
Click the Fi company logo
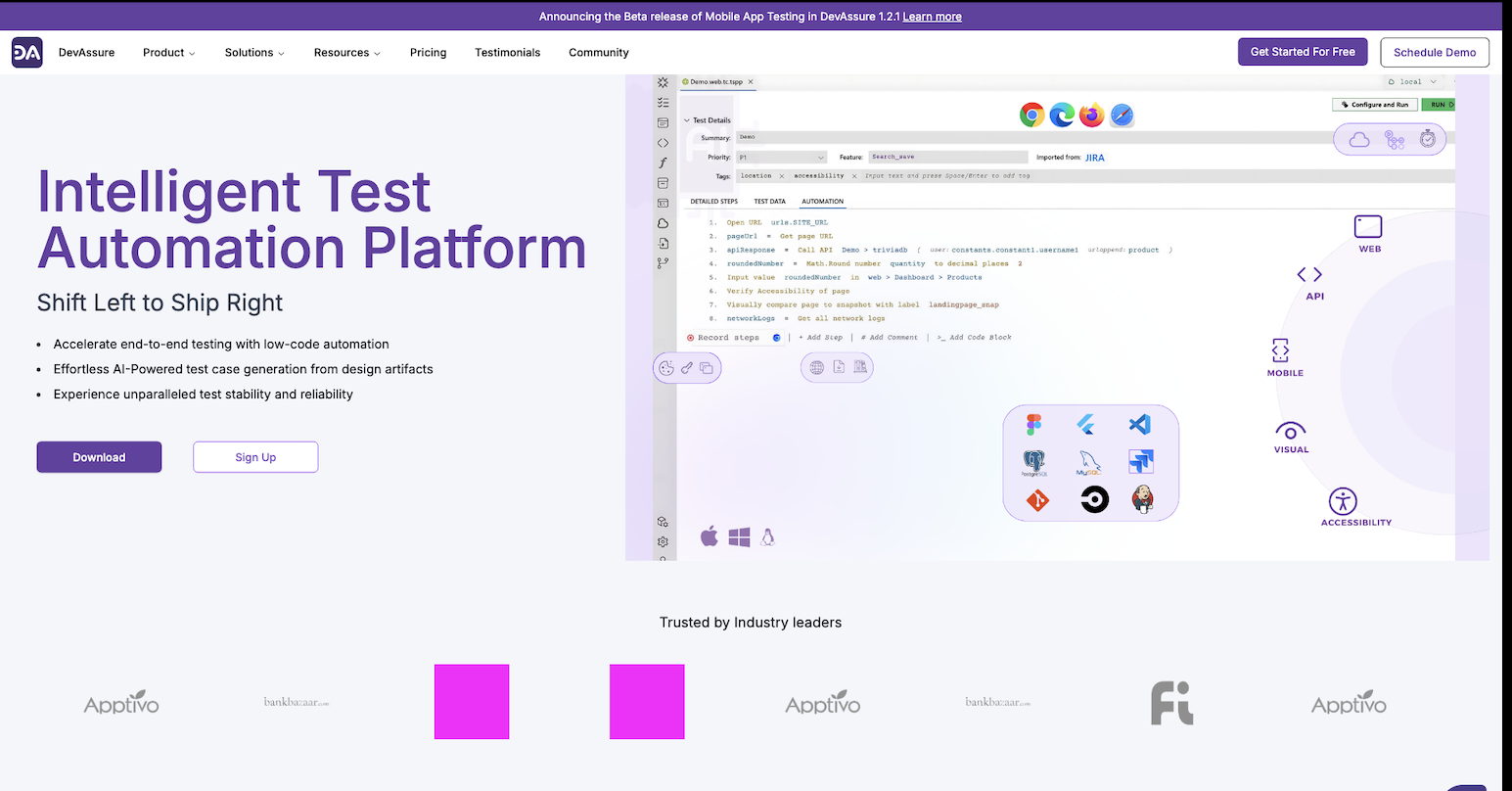(x=1170, y=704)
